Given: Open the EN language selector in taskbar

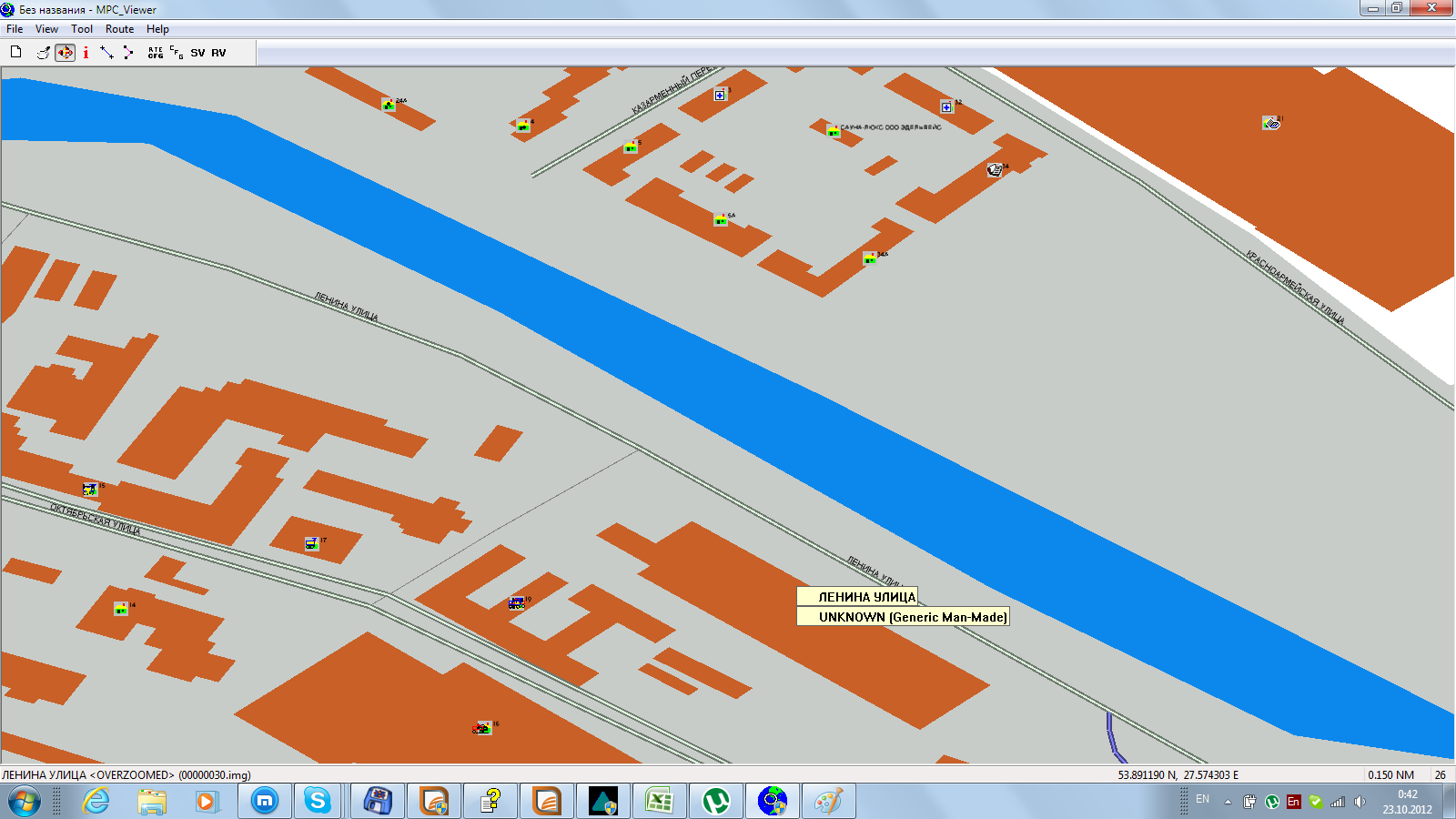Looking at the screenshot, I should (1203, 800).
